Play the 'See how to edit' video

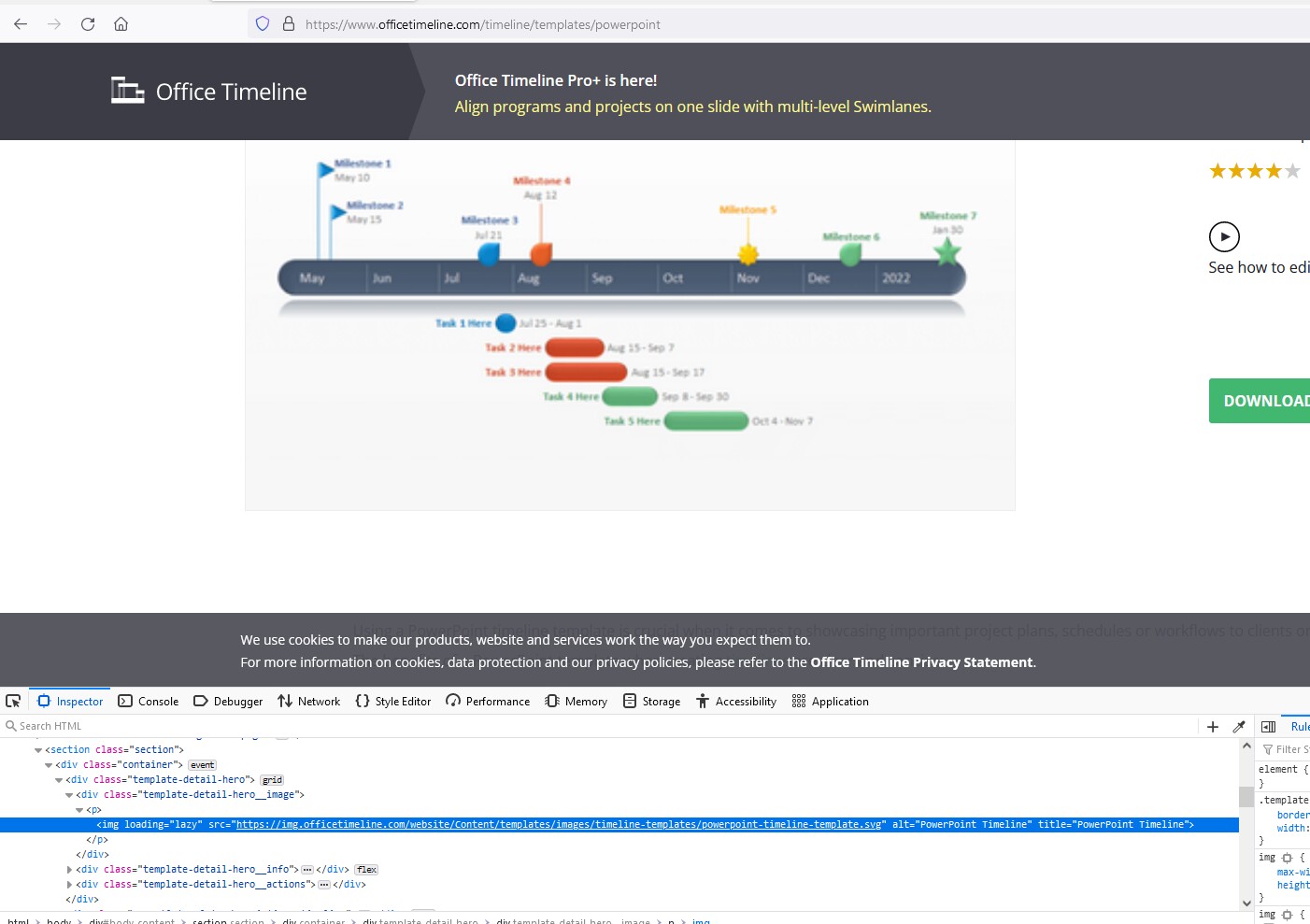(1224, 236)
